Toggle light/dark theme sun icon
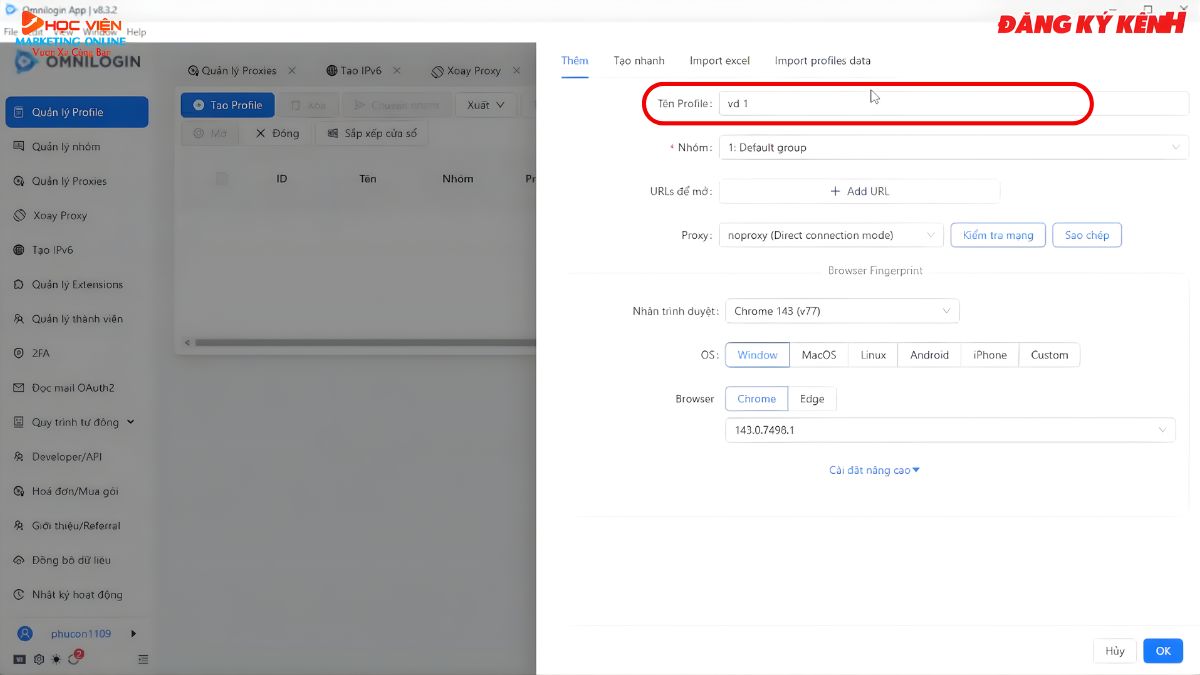This screenshot has width=1200, height=675. coord(56,659)
